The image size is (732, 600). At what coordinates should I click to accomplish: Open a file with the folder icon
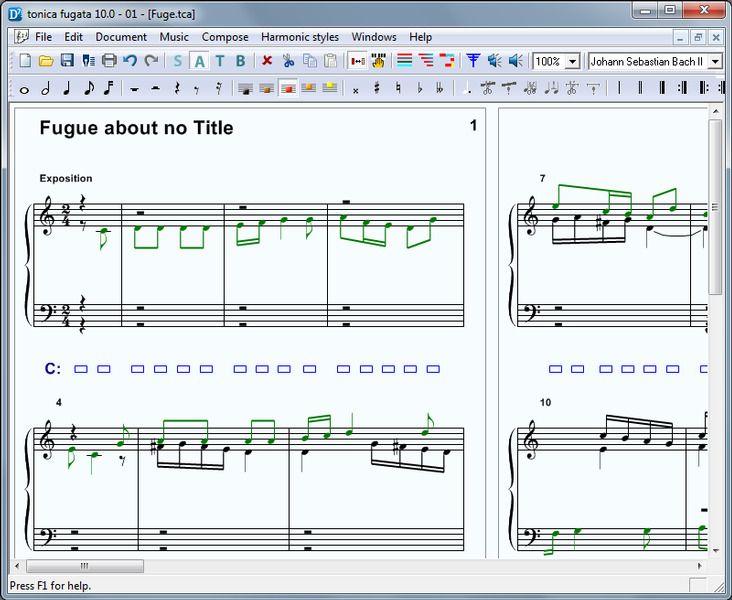pos(46,61)
